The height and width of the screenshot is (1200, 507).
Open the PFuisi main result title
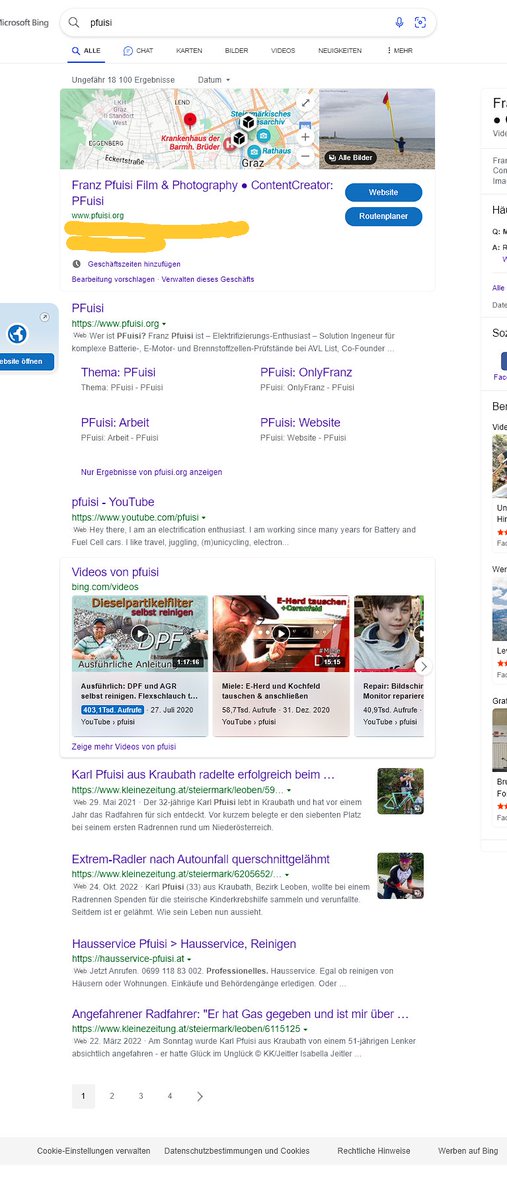click(x=88, y=309)
